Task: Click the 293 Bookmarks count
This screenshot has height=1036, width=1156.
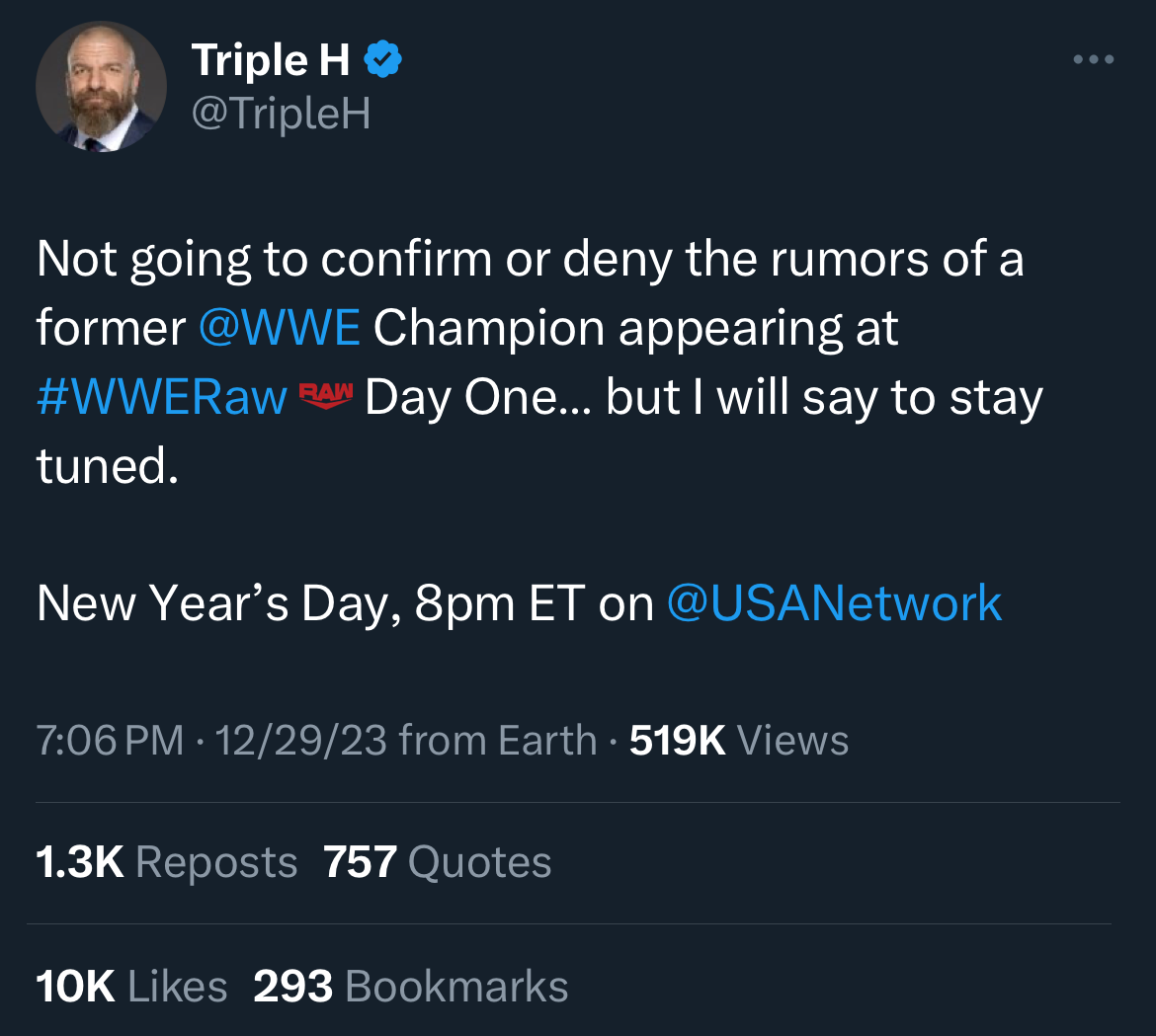Action: click(410, 987)
